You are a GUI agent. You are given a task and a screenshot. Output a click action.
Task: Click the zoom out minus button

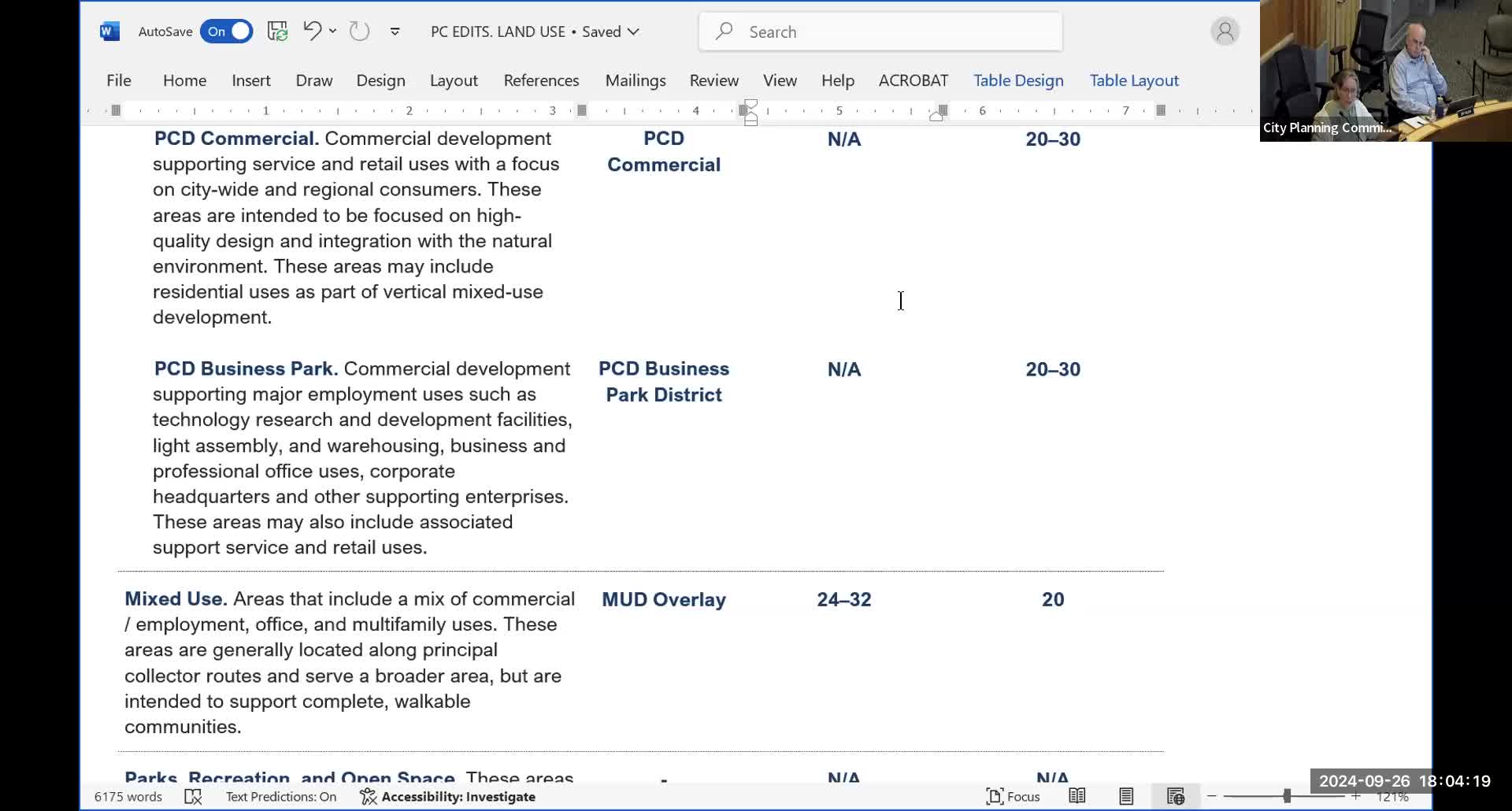coord(1212,797)
